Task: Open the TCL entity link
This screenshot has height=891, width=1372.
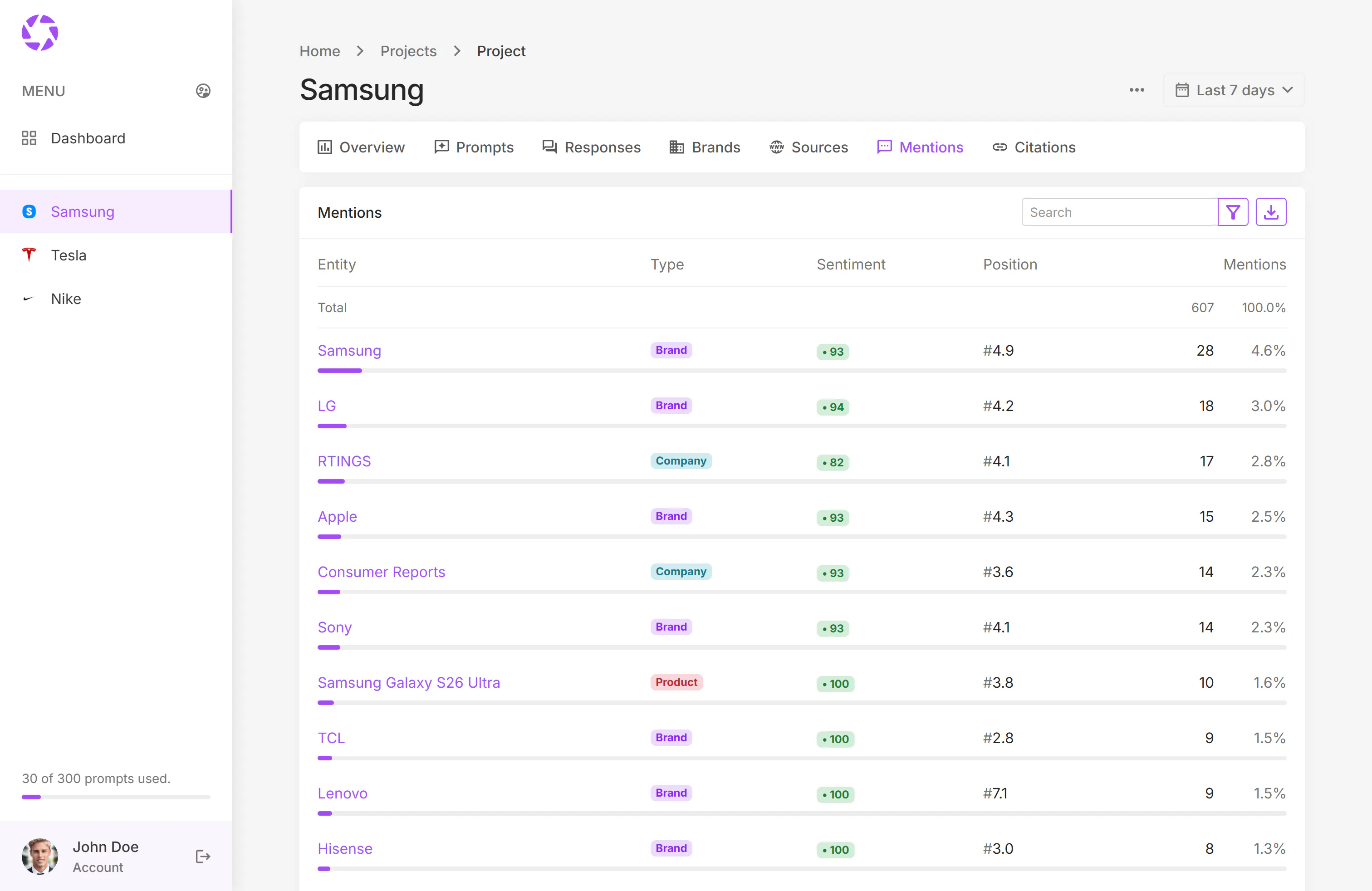Action: [x=332, y=738]
